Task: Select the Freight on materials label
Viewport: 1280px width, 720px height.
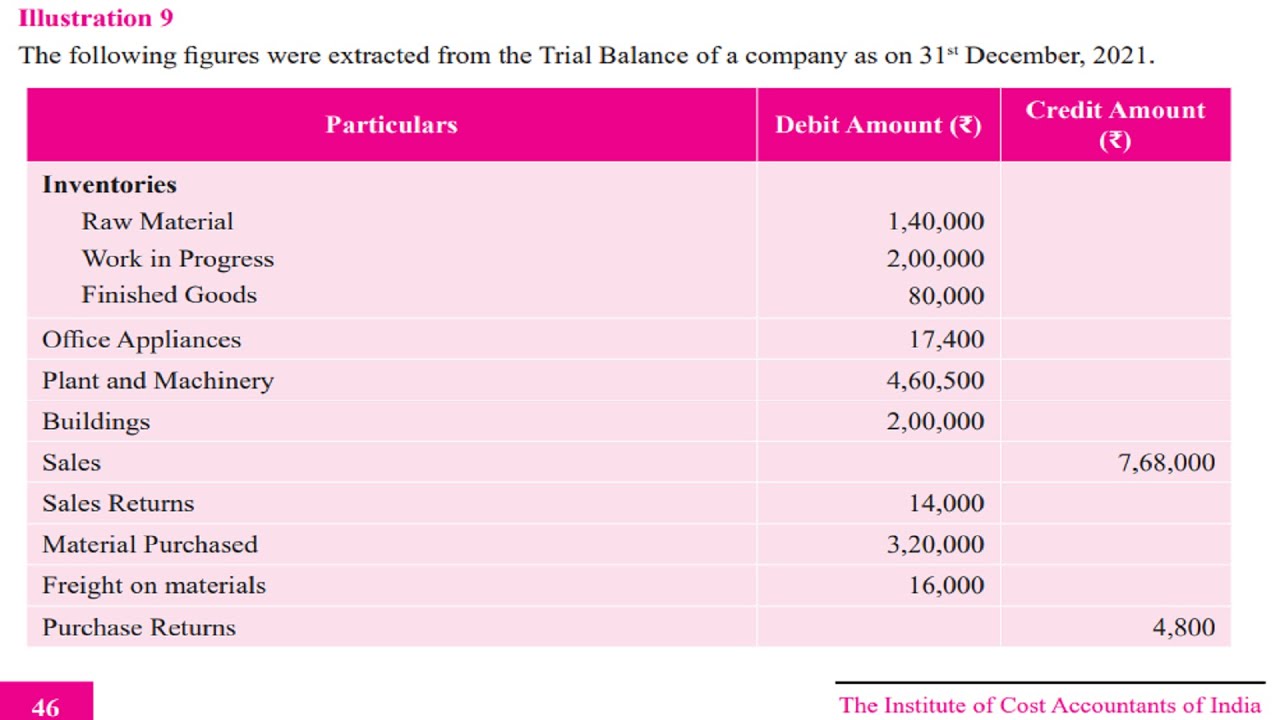Action: [x=154, y=586]
